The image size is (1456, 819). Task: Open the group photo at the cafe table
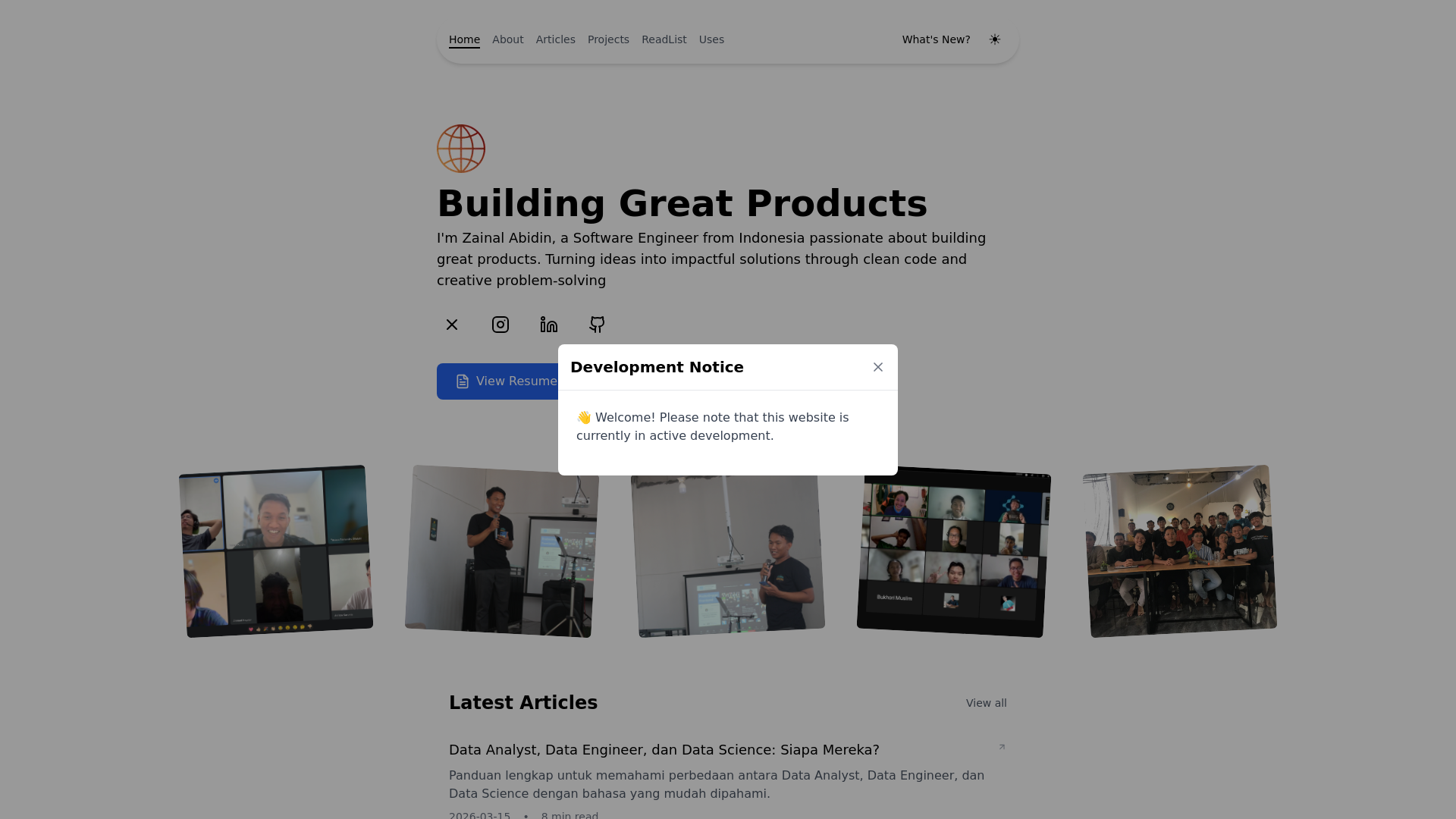click(x=1180, y=551)
